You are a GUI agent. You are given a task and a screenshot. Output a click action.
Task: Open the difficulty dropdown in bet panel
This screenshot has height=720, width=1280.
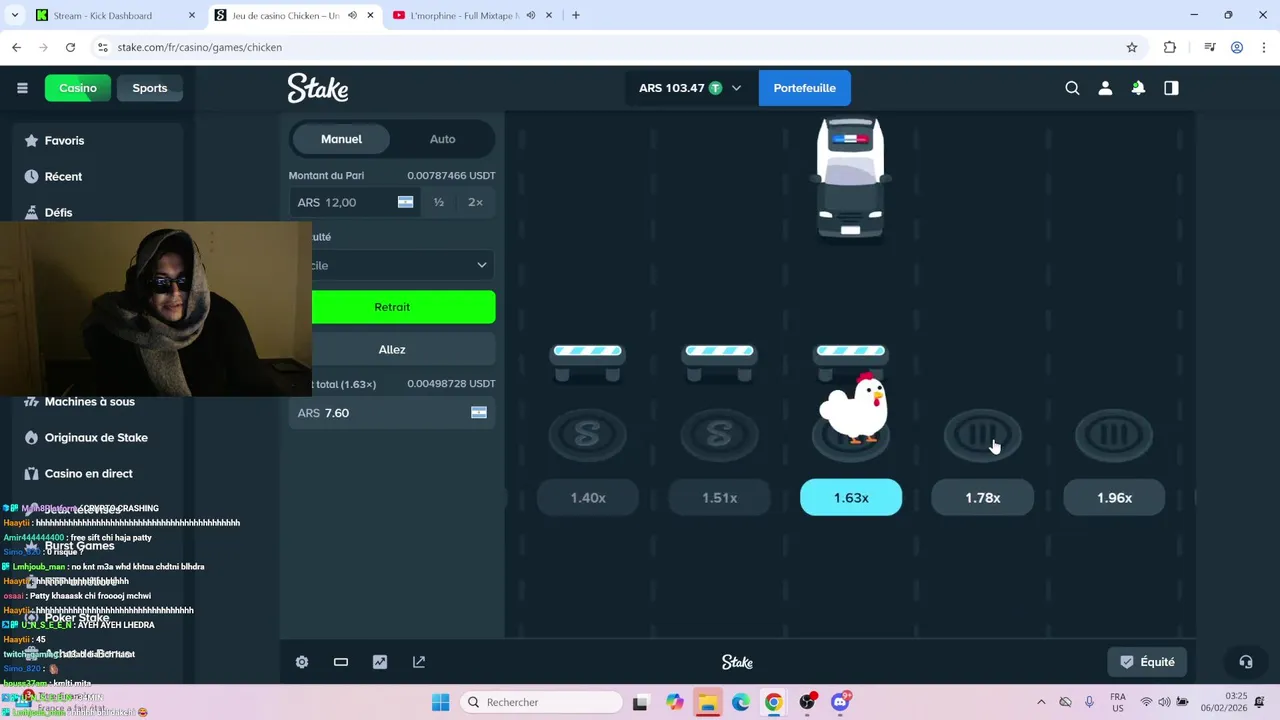[x=392, y=265]
